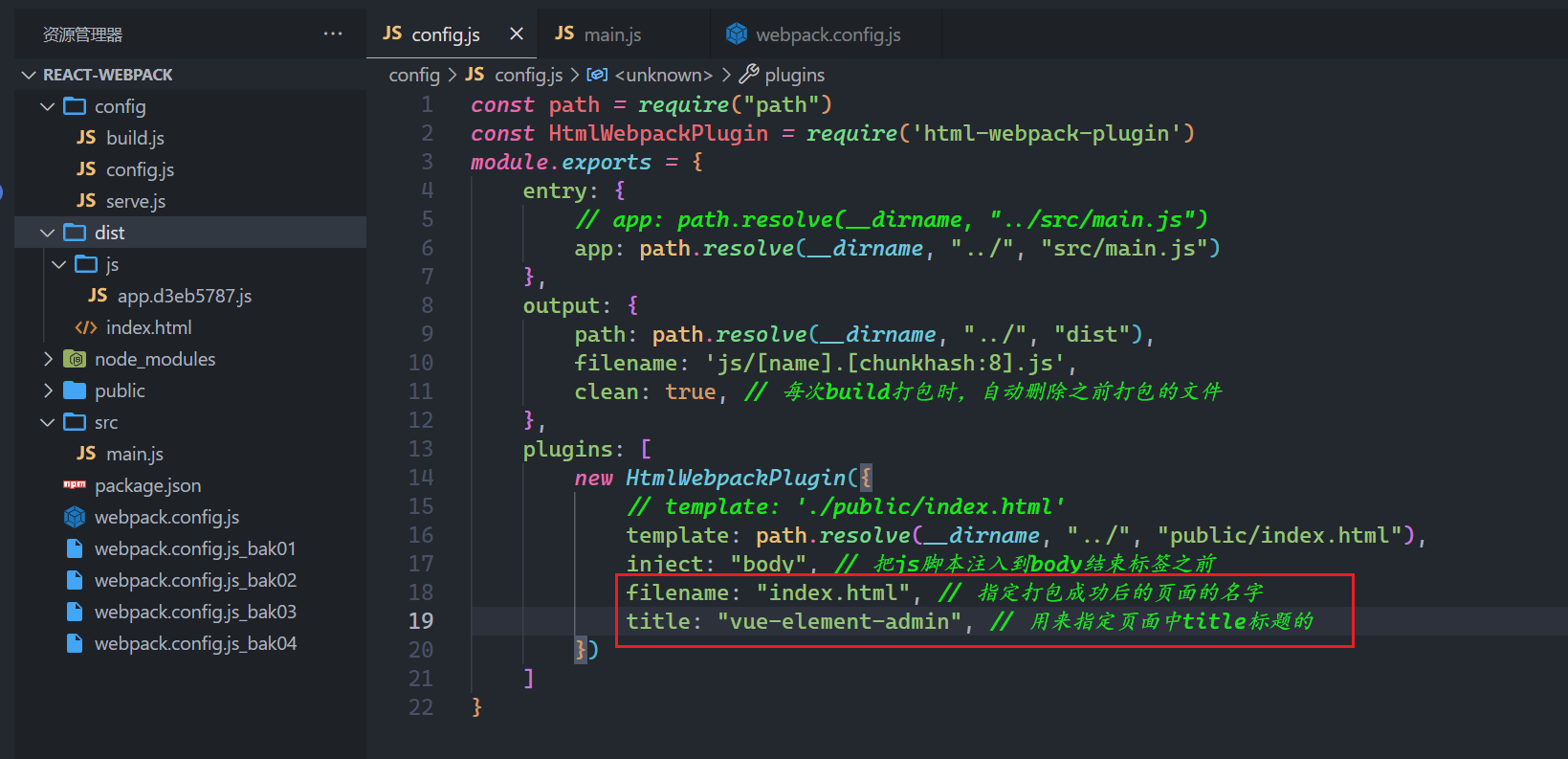
Task: Click the HTML icon beside index.html
Action: [86, 327]
